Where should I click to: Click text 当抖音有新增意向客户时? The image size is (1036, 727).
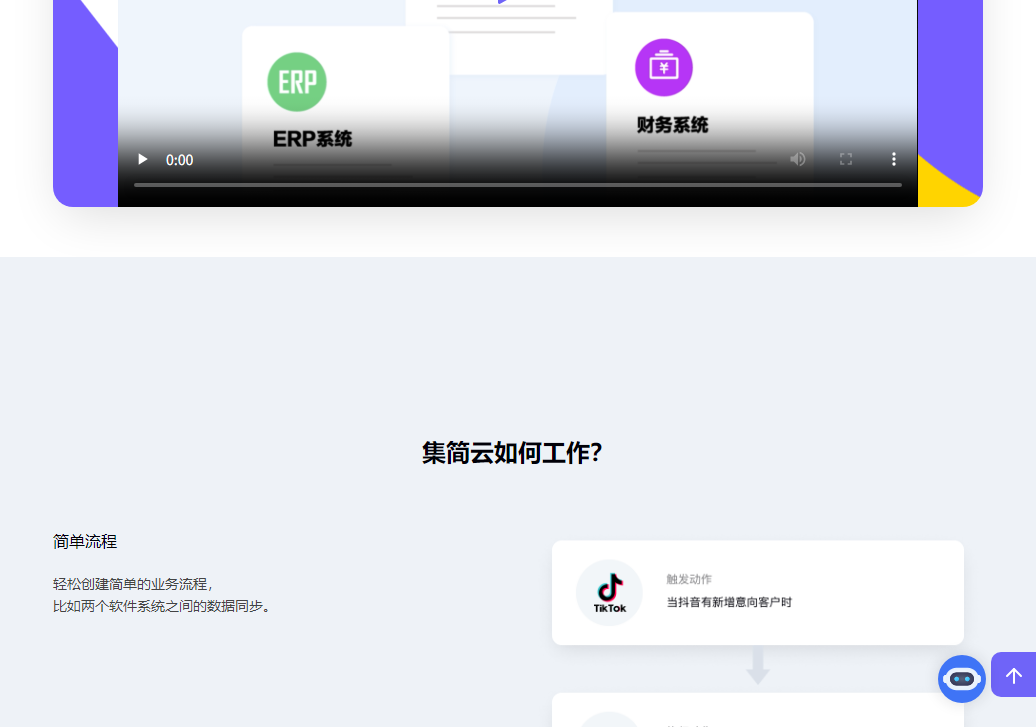click(729, 602)
